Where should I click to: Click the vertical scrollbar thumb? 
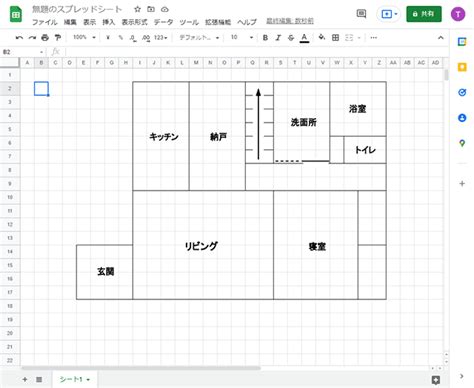tap(446, 75)
